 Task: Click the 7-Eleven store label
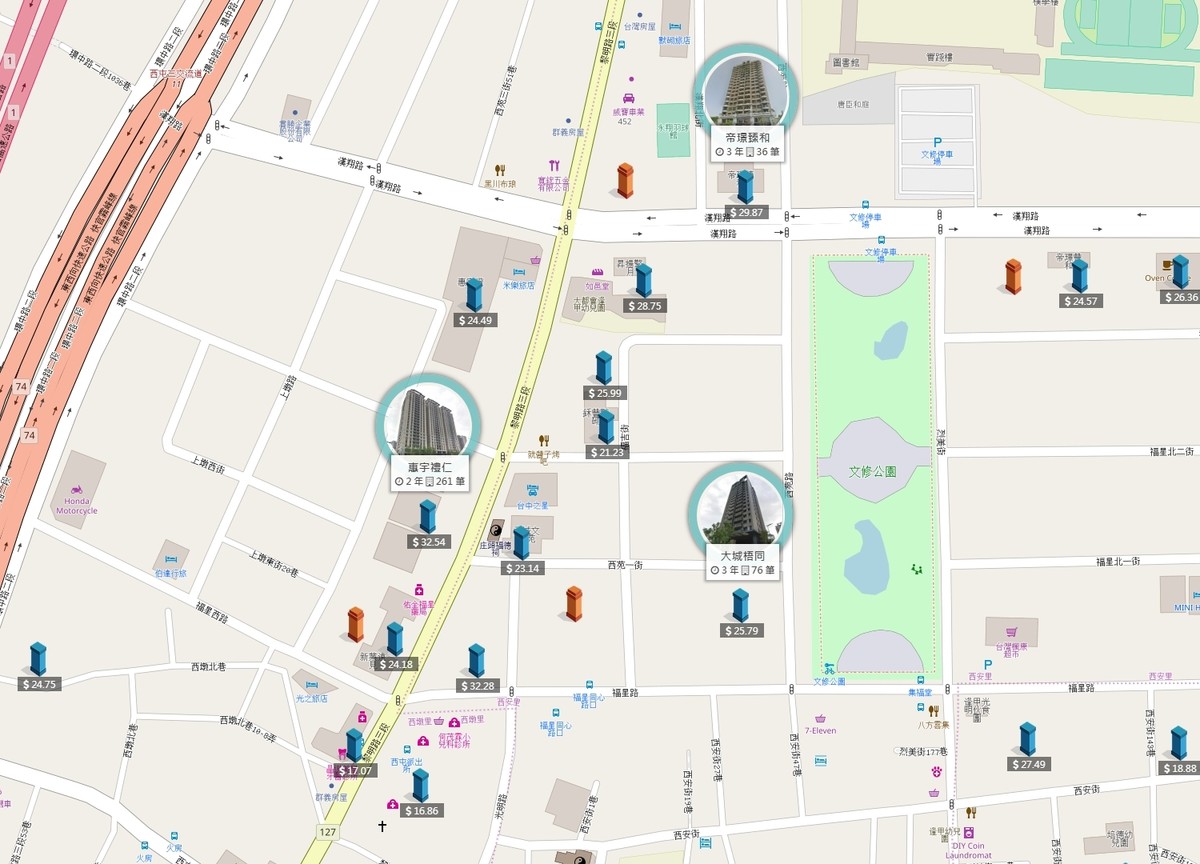click(820, 731)
